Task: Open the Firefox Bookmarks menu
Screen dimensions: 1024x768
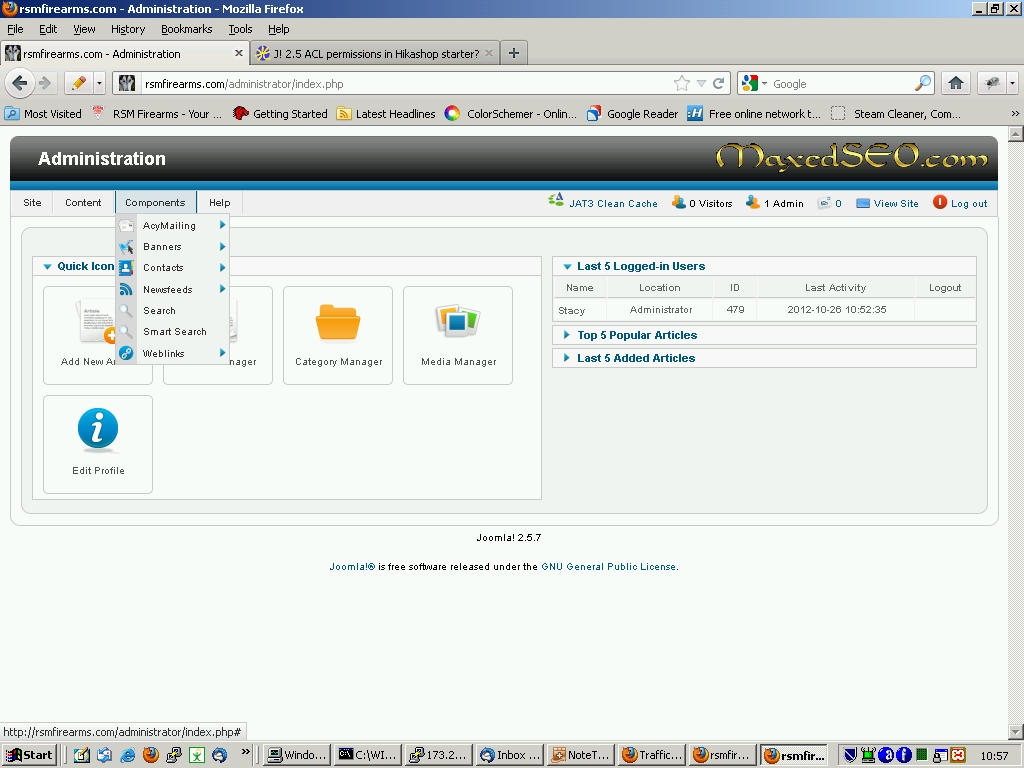Action: [187, 29]
